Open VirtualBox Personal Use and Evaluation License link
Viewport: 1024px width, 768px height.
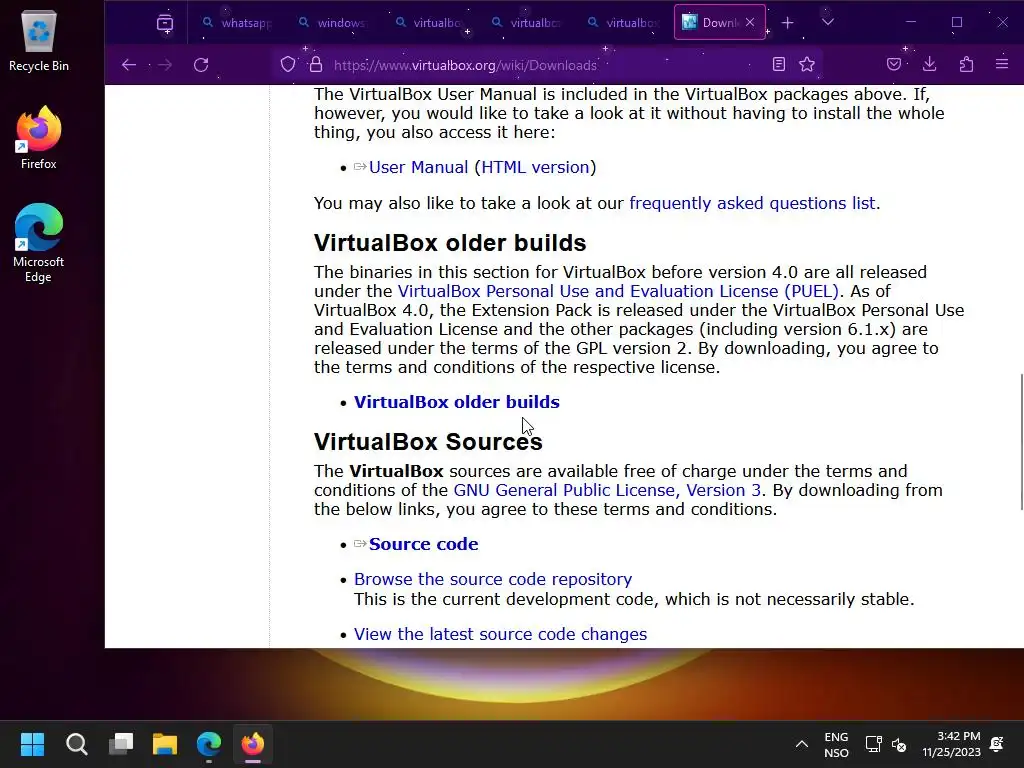[x=618, y=291]
